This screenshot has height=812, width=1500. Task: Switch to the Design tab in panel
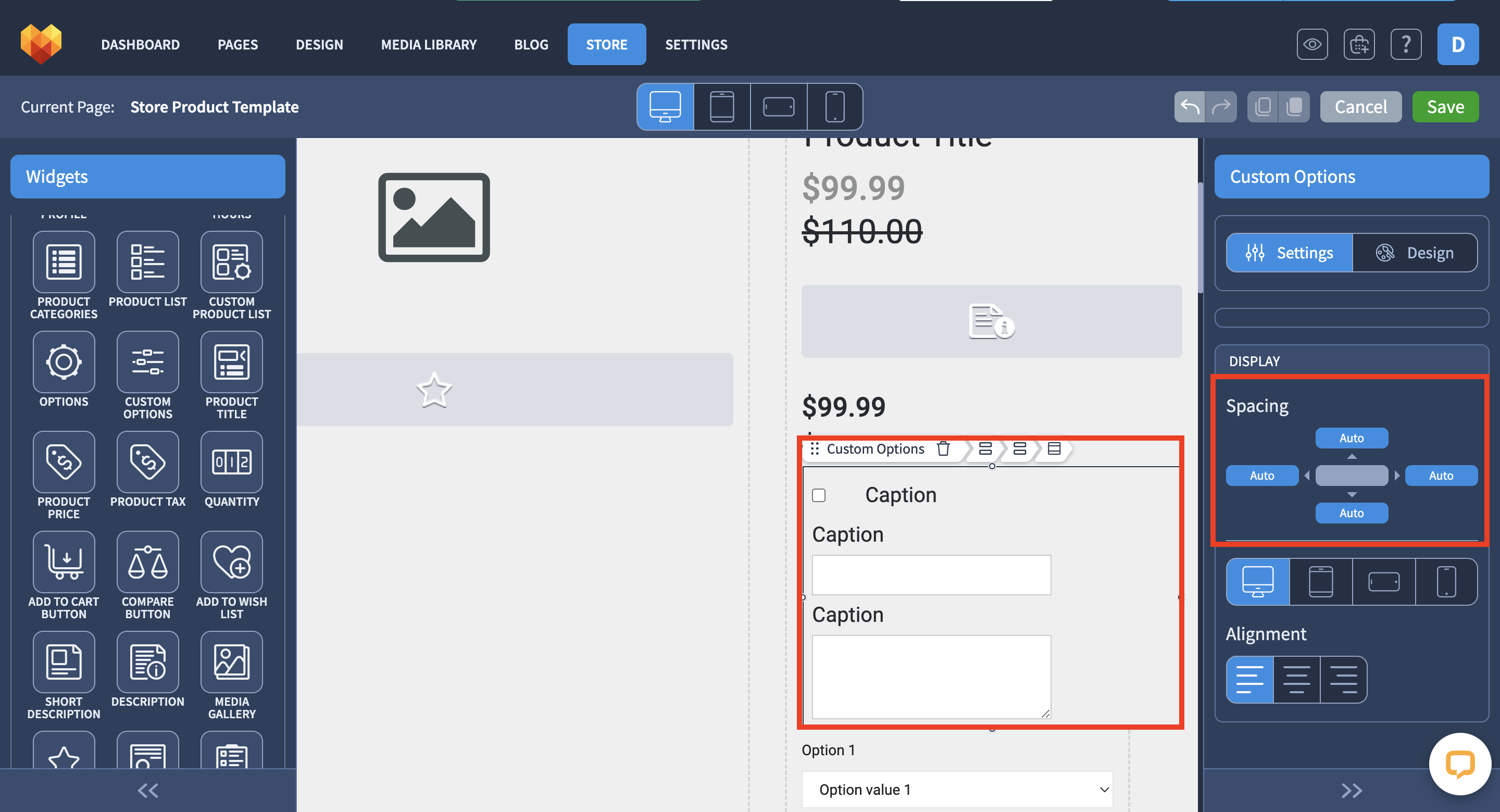click(1415, 253)
